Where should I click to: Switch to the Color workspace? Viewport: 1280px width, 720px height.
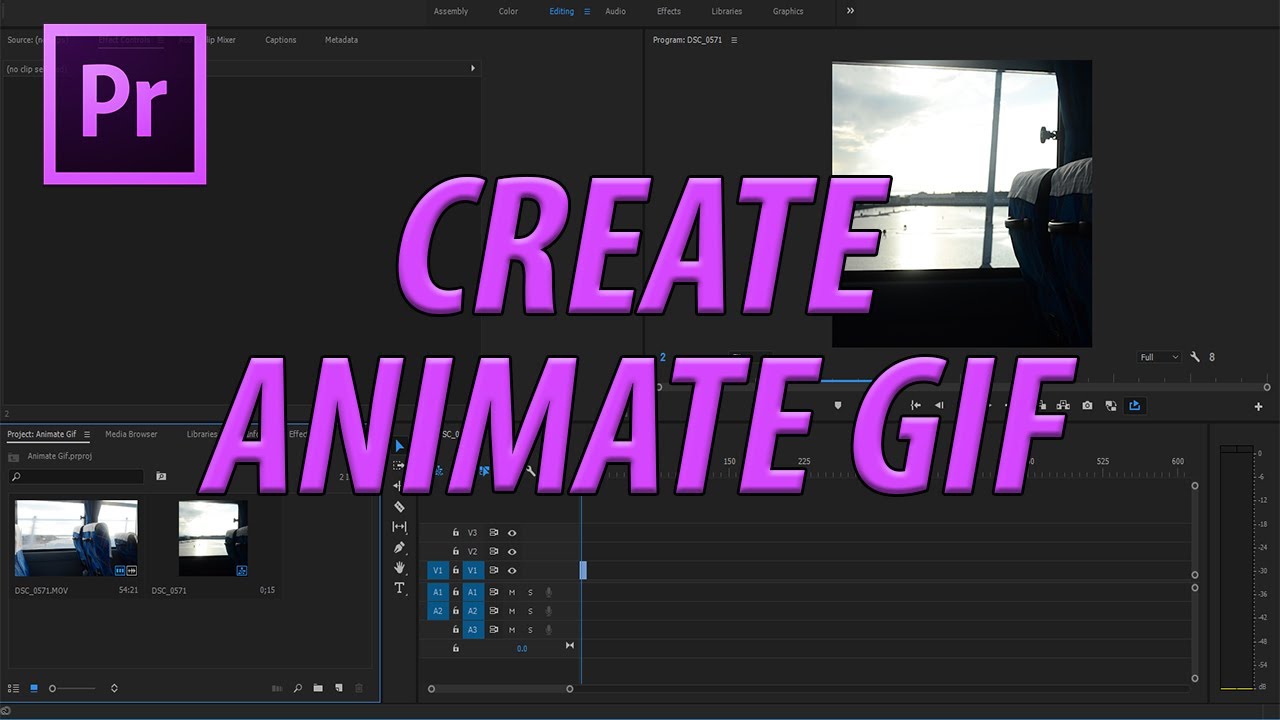[508, 11]
